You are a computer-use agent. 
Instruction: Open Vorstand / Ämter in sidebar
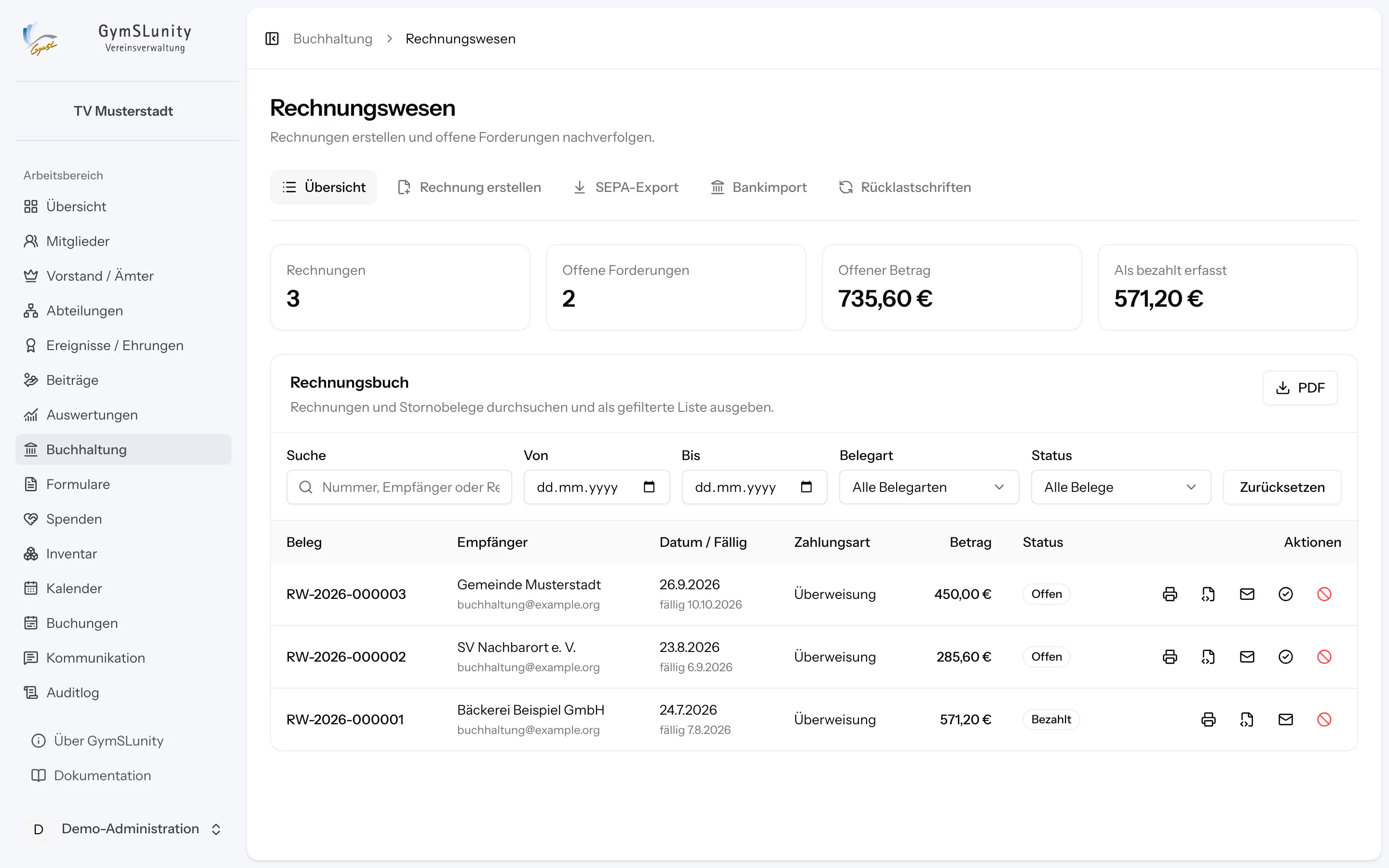tap(123, 275)
